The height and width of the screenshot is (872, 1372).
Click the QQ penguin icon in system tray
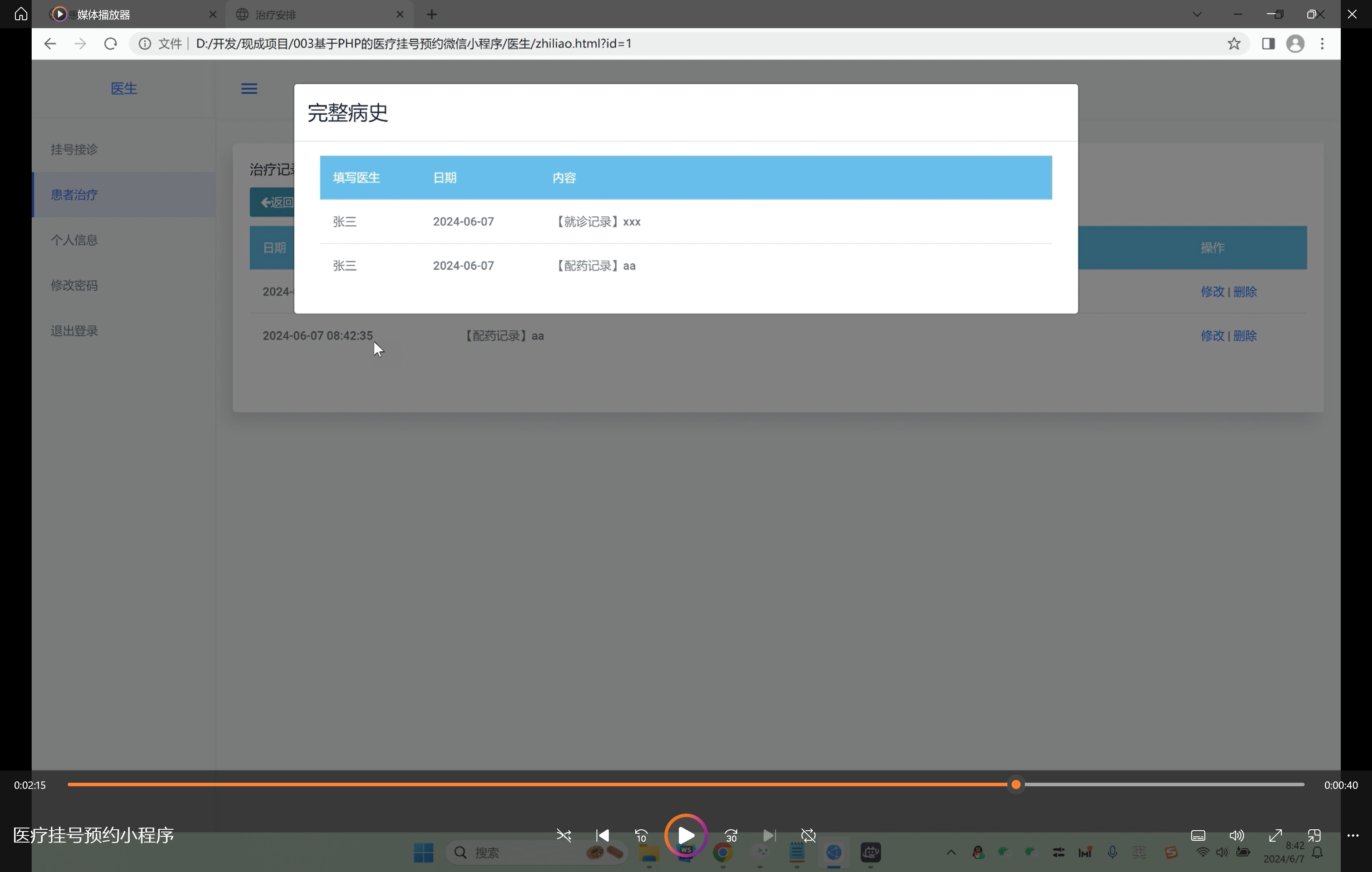pyautogui.click(x=978, y=853)
